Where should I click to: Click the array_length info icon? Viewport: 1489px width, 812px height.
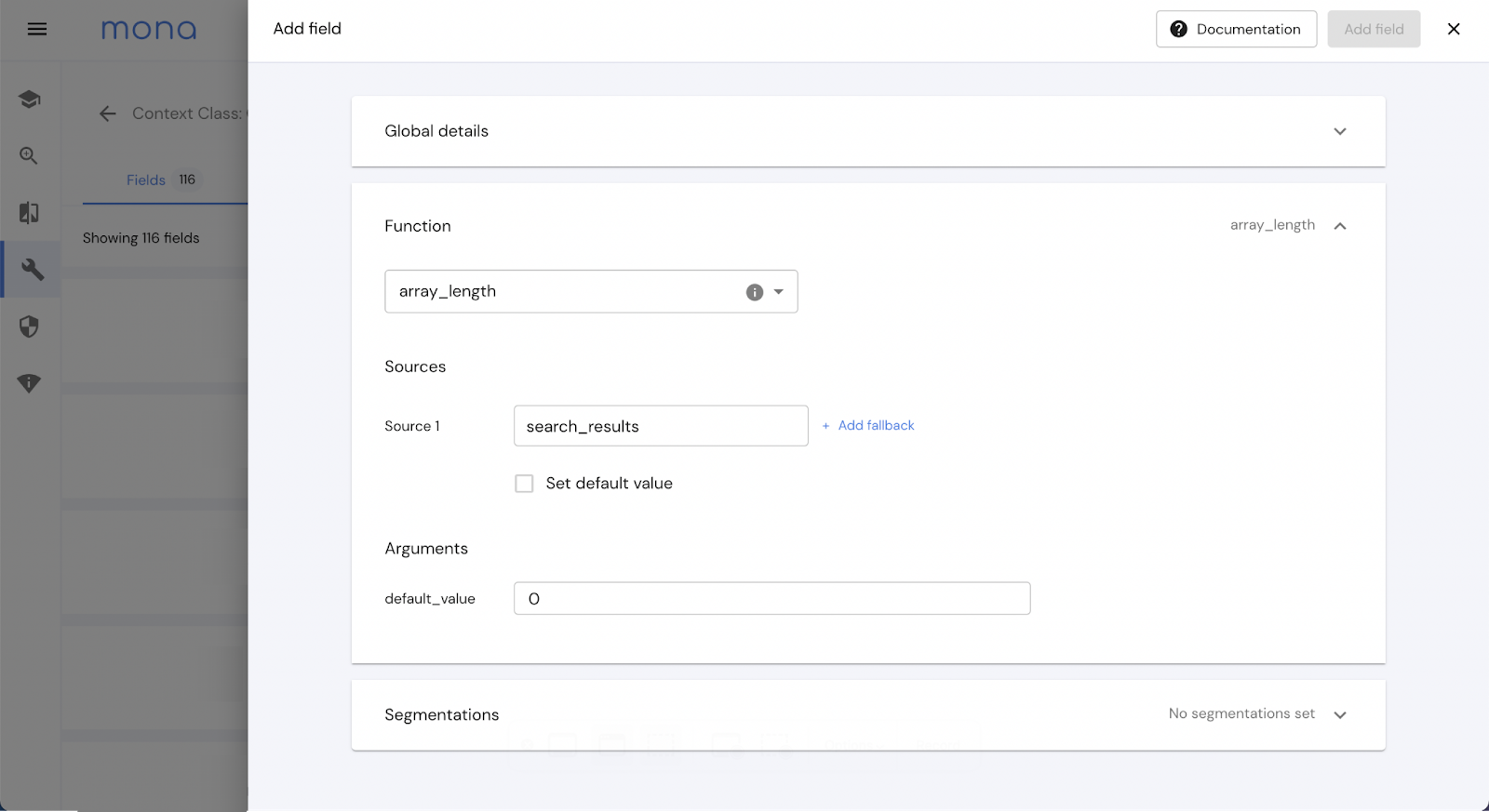[x=755, y=292]
